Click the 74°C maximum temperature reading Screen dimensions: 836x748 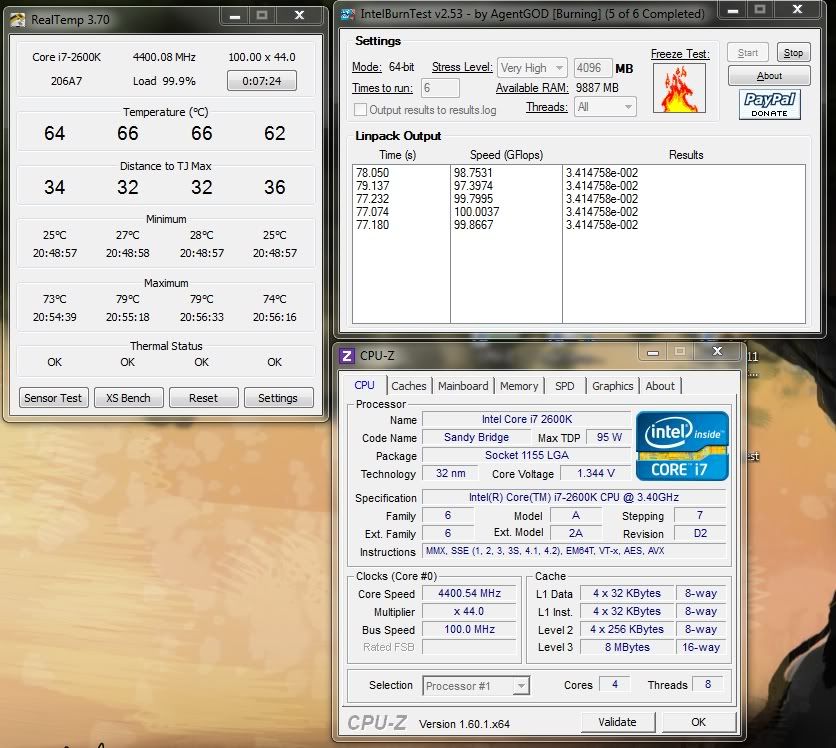click(x=275, y=299)
